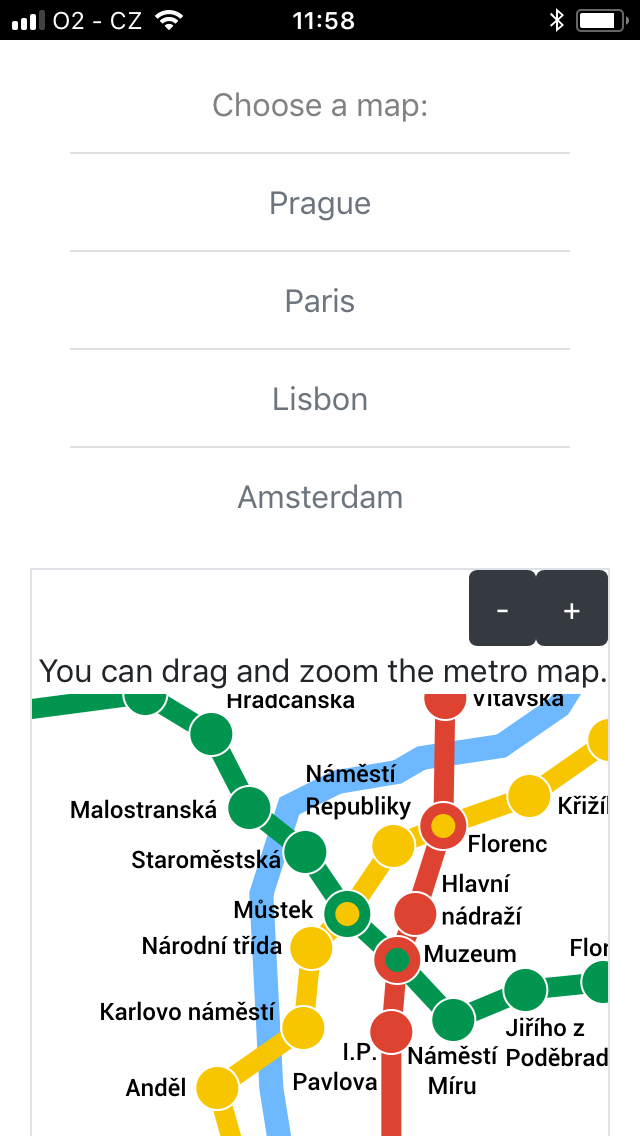Click the Náměstí Republiky yellow station
The width and height of the screenshot is (640, 1136).
pyautogui.click(x=393, y=845)
